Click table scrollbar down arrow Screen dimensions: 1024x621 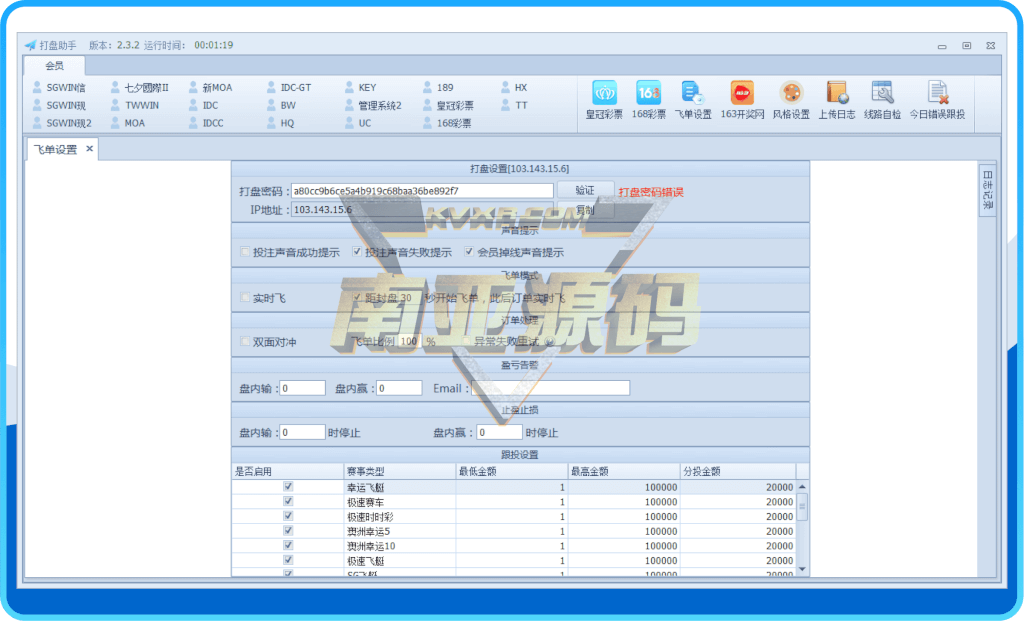pos(803,570)
